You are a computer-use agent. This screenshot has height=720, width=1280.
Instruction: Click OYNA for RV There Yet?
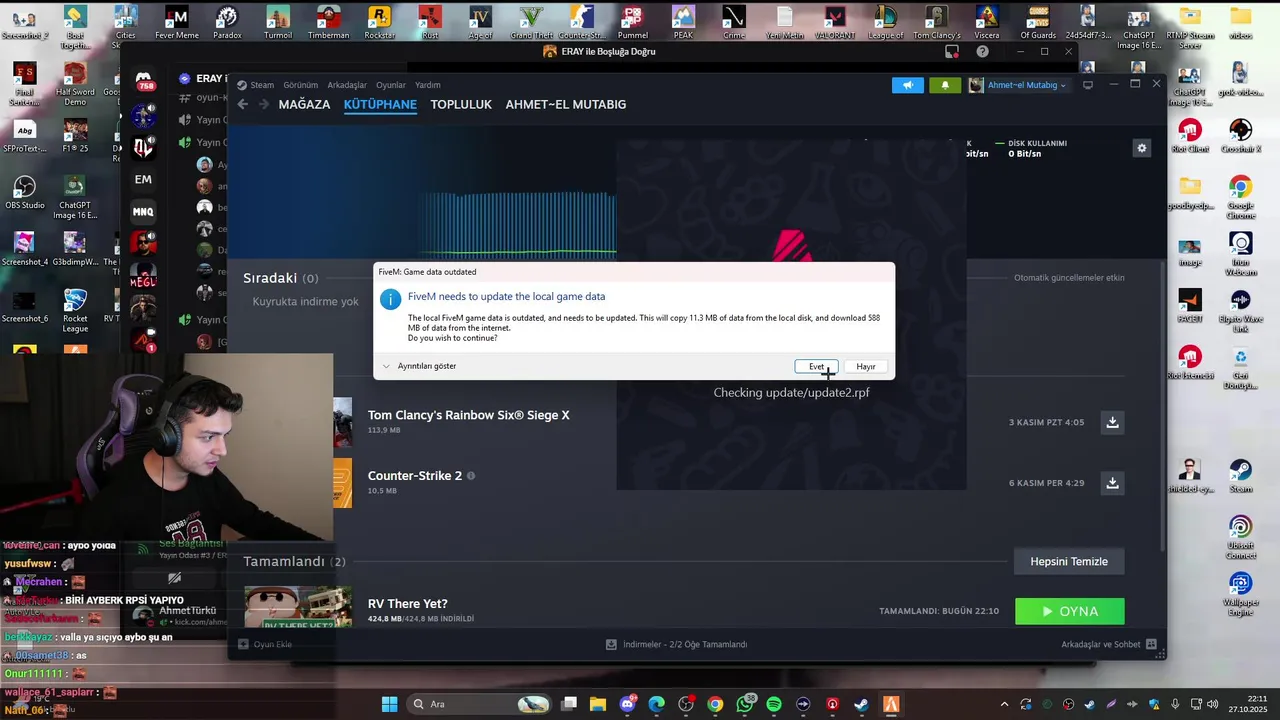tap(1069, 611)
